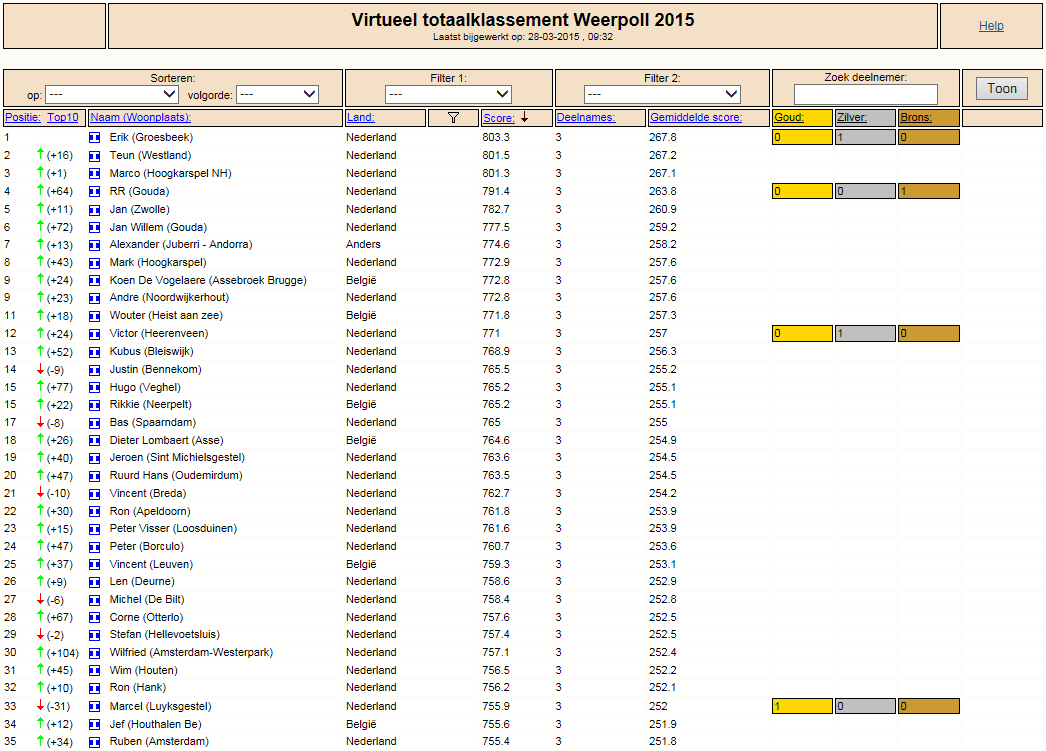Click the blue icon next to RR (Gouda)
Image resolution: width=1046 pixels, height=751 pixels.
[95, 191]
